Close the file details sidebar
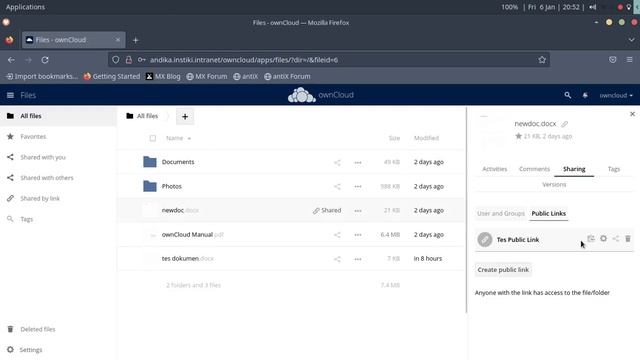The width and height of the screenshot is (640, 360). (632, 114)
